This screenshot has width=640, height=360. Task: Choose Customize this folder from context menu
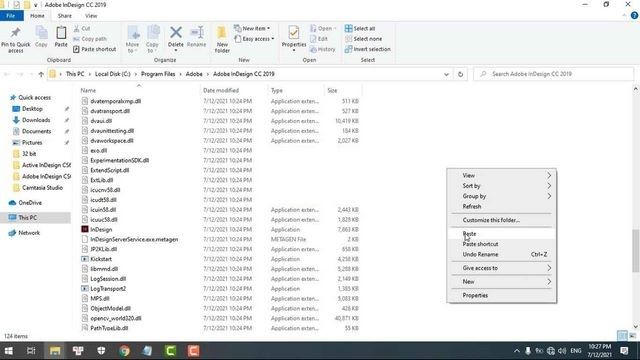coord(502,220)
